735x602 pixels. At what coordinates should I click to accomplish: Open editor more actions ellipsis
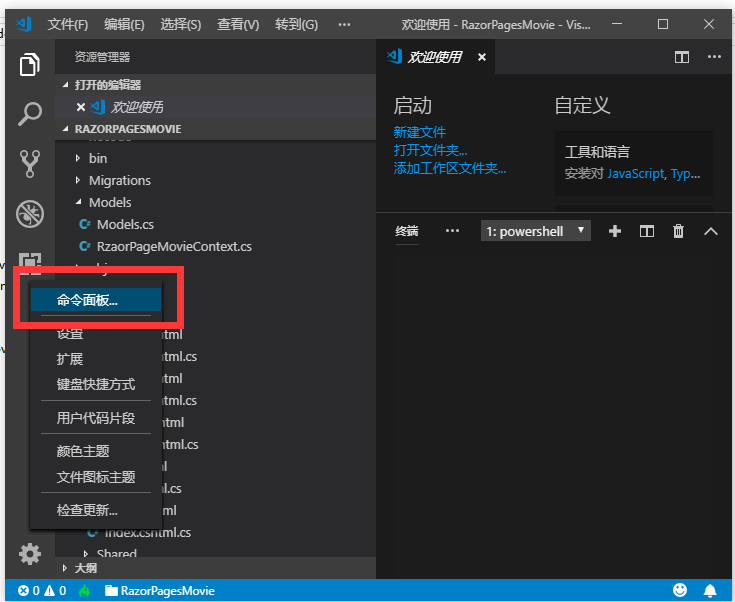(x=714, y=57)
